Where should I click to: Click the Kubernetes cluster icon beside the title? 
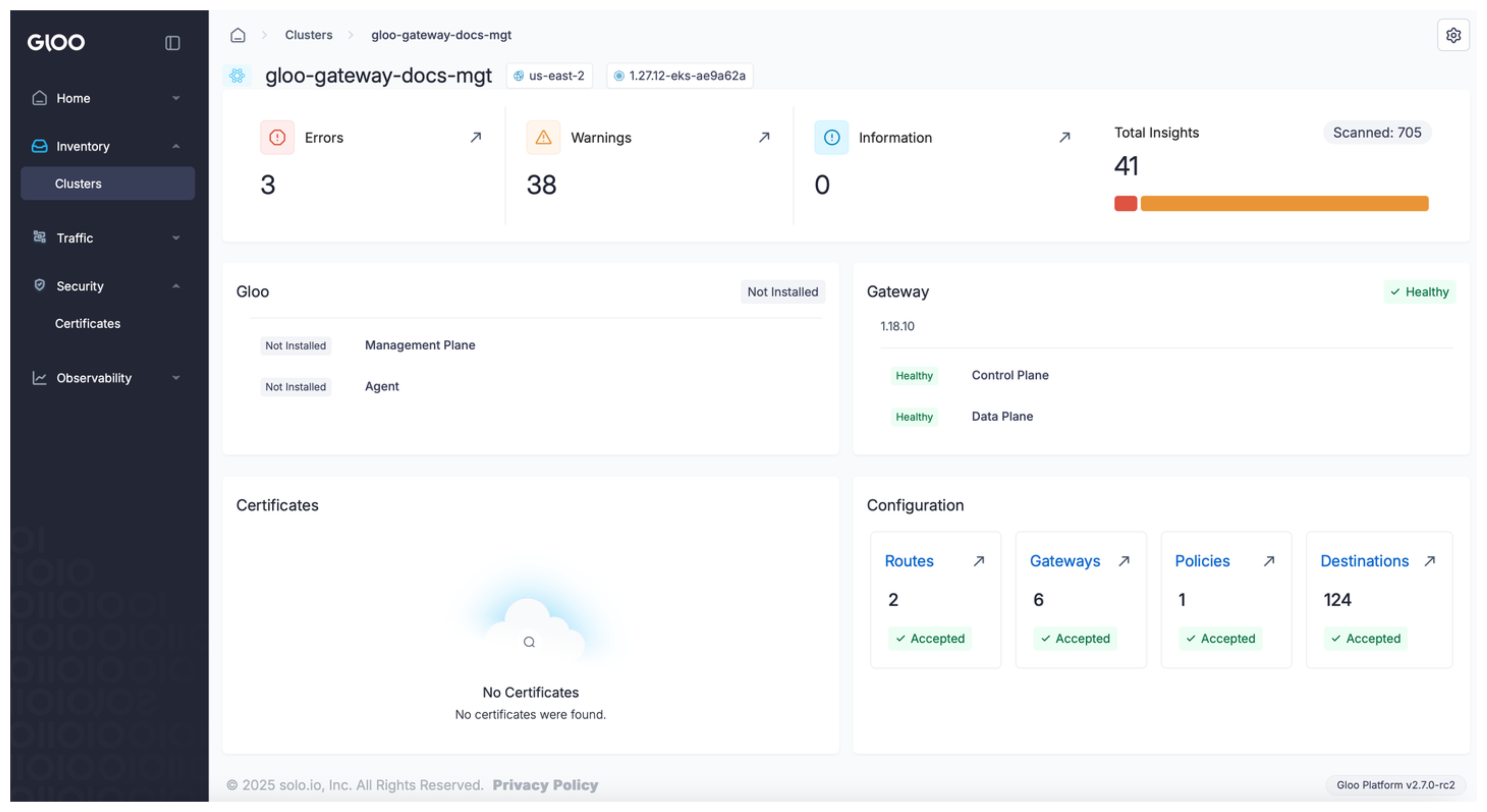click(237, 76)
